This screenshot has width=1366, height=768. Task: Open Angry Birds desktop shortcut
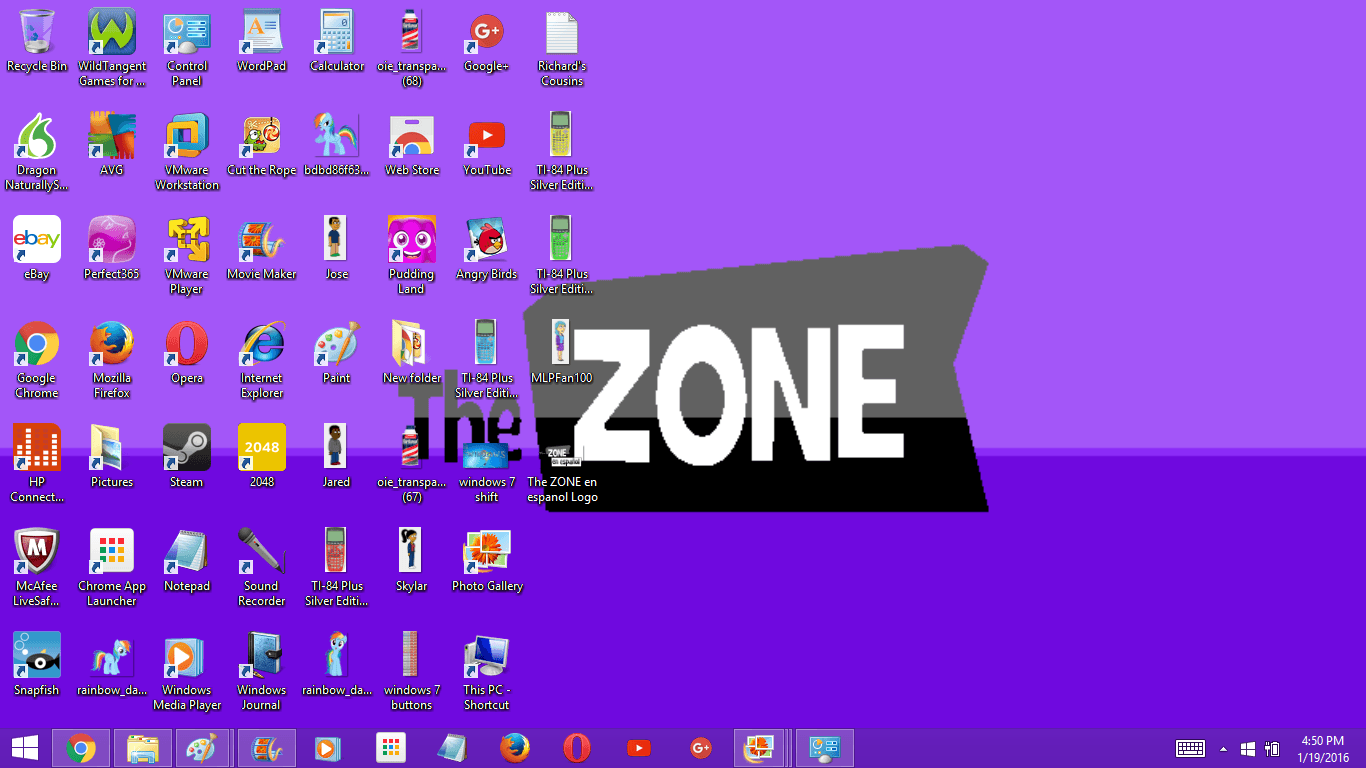pyautogui.click(x=487, y=250)
